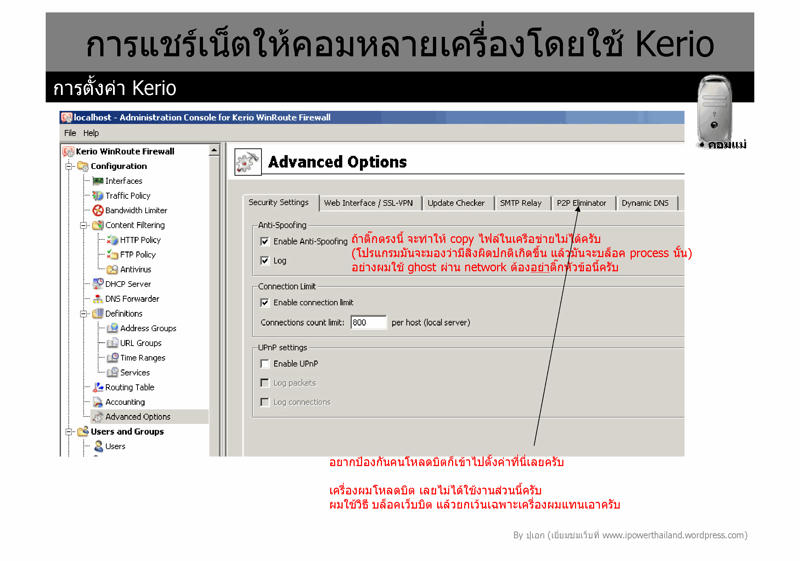This screenshot has height=561, width=800.
Task: Click the Content Filtering folder icon
Action: (x=98, y=225)
